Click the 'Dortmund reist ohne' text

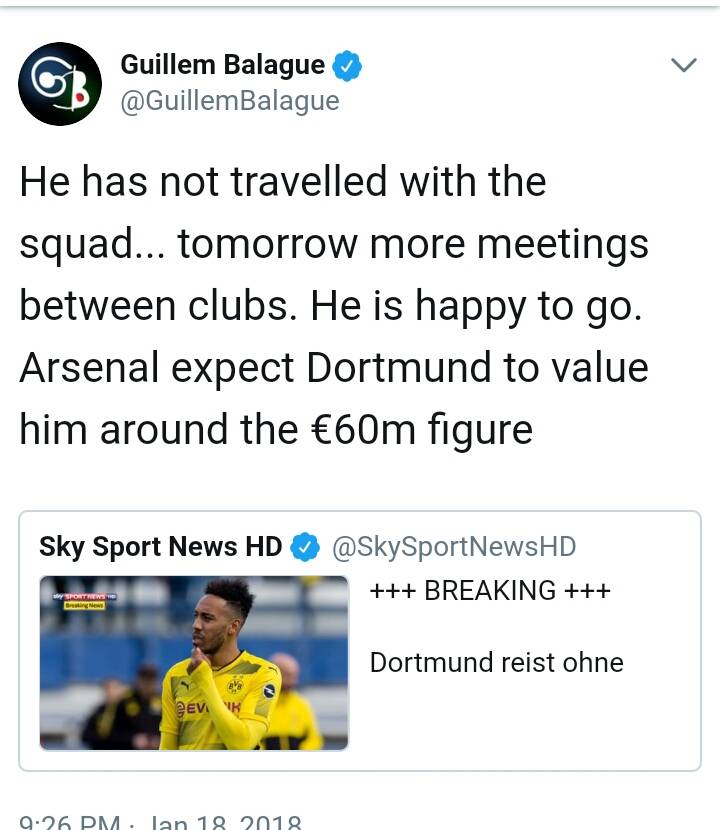497,662
